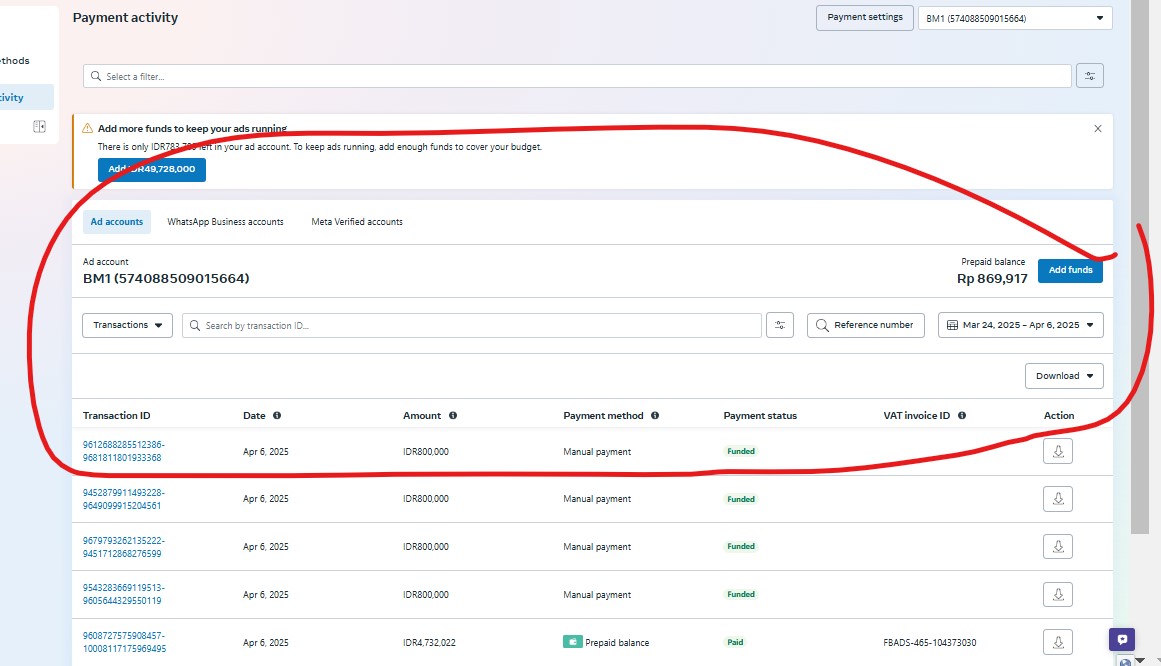Click info icon beside Payment method header

coord(655,416)
